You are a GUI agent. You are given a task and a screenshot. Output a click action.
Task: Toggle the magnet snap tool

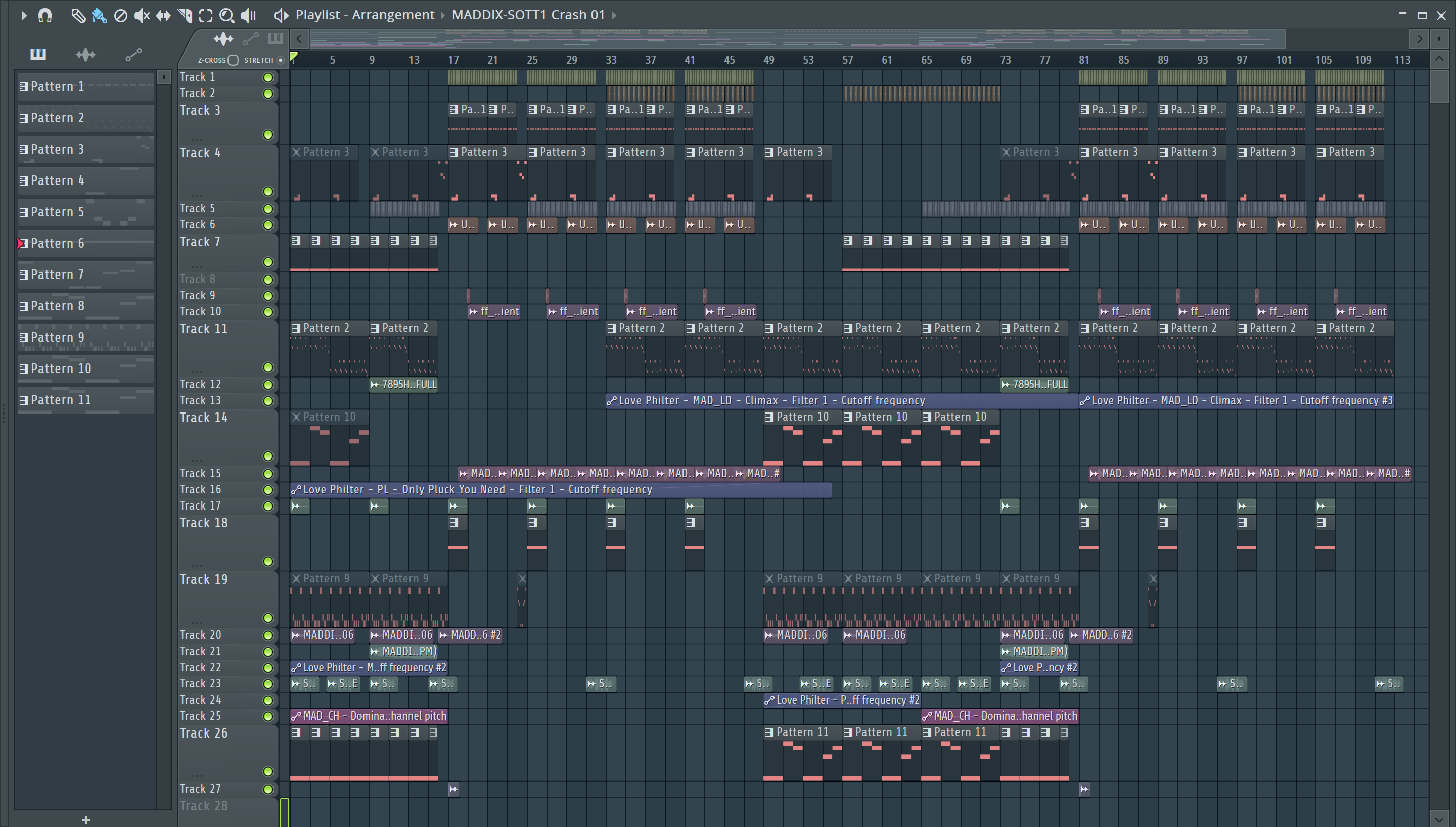click(x=45, y=15)
